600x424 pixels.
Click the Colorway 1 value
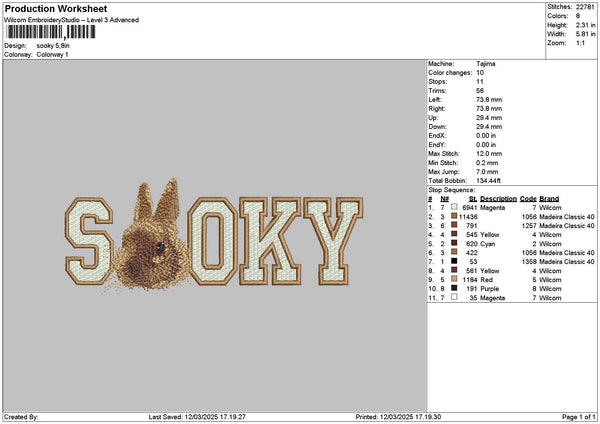point(54,54)
